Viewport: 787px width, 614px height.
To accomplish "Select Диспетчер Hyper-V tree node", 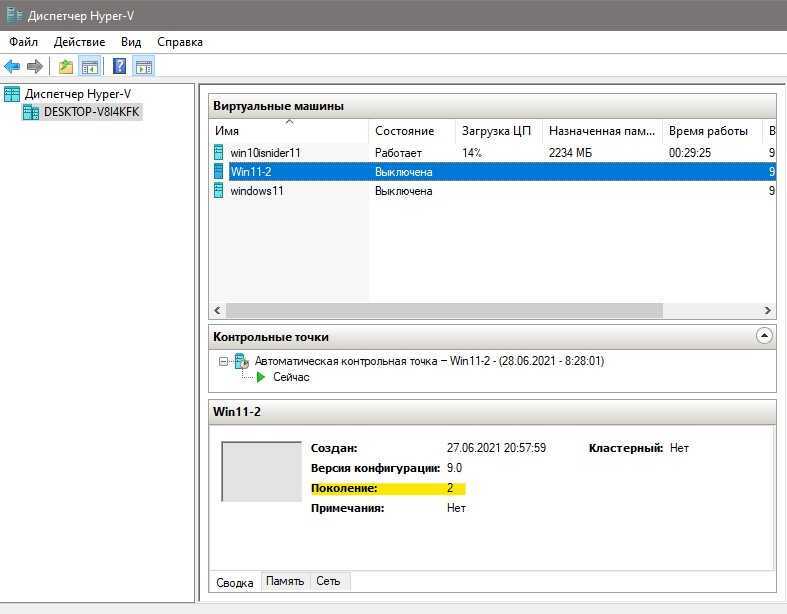I will (78, 94).
